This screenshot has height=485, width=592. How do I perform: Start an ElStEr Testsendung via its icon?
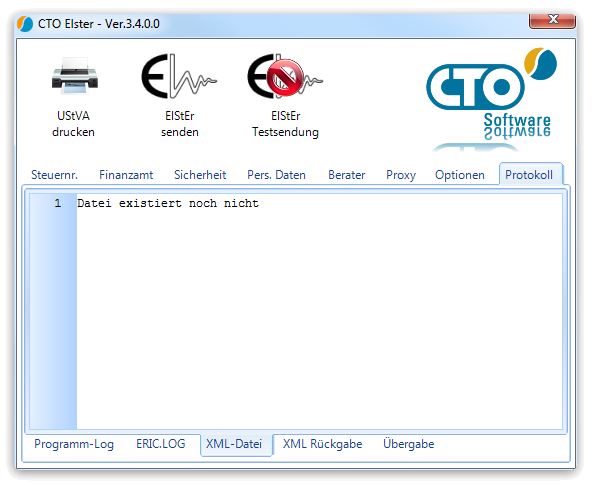pos(285,76)
